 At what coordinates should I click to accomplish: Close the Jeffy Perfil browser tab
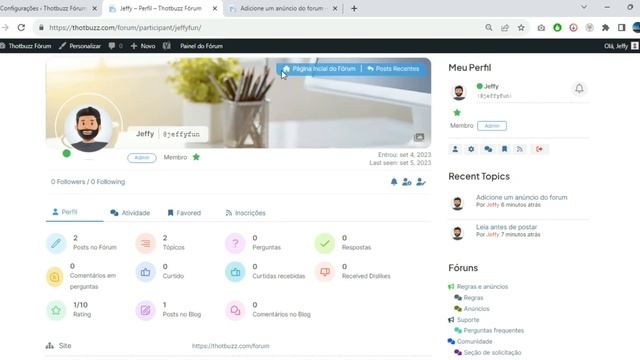(215, 8)
